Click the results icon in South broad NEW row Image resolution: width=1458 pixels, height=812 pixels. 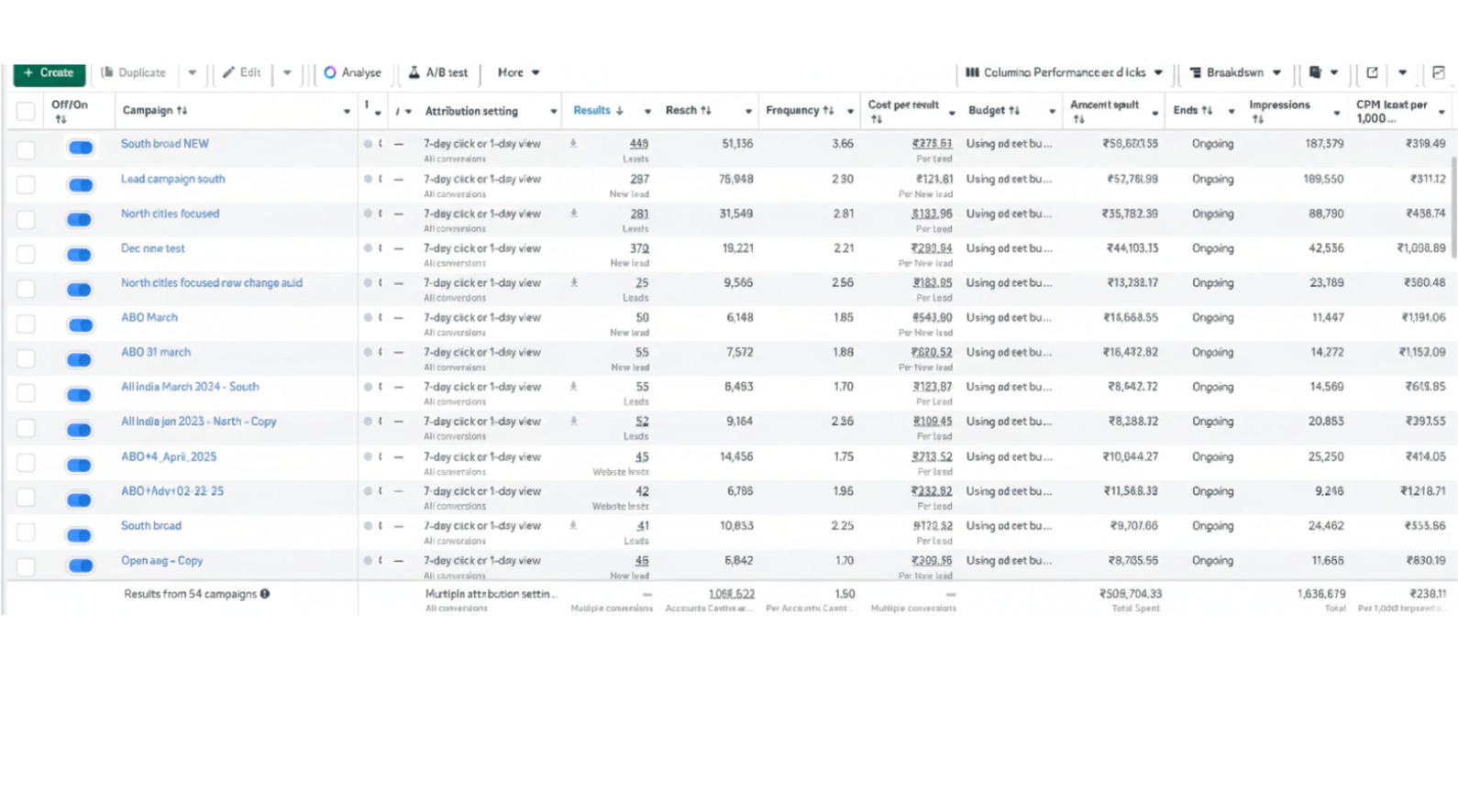point(574,144)
